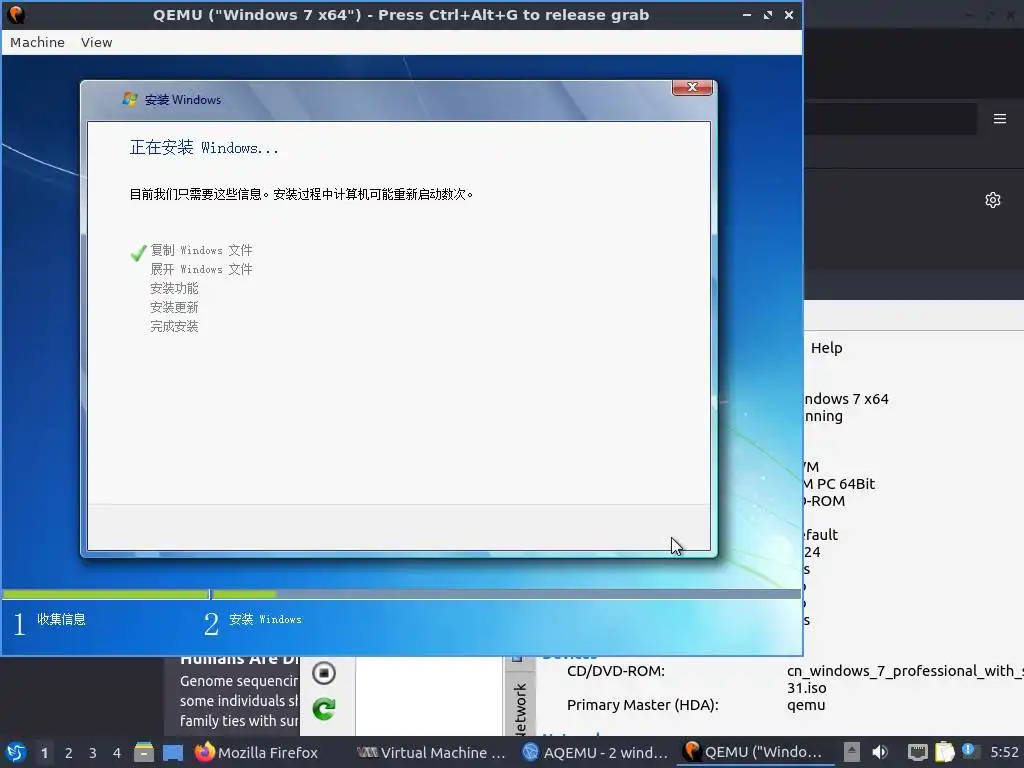This screenshot has height=768, width=1024.
Task: Switch to AQEMU - 2 windows taskbar item
Action: click(596, 753)
